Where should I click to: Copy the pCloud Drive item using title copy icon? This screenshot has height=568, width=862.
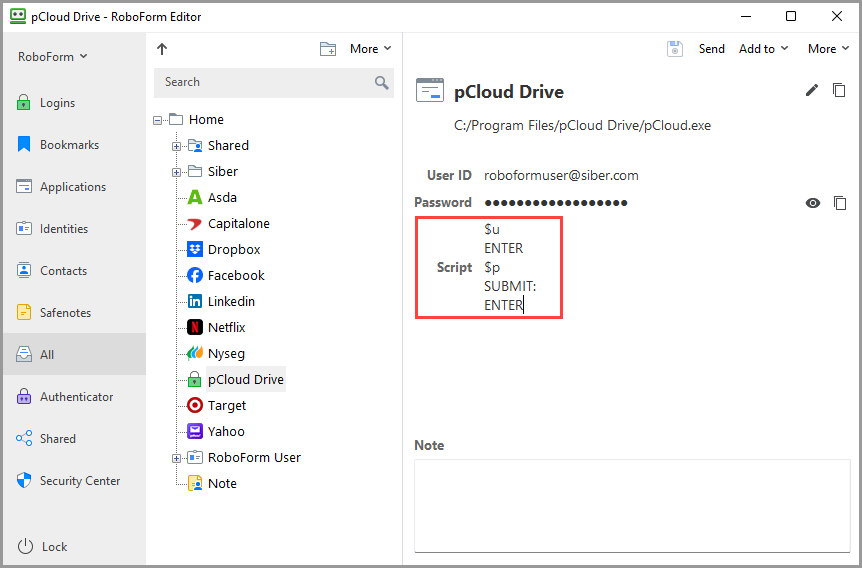pyautogui.click(x=839, y=91)
